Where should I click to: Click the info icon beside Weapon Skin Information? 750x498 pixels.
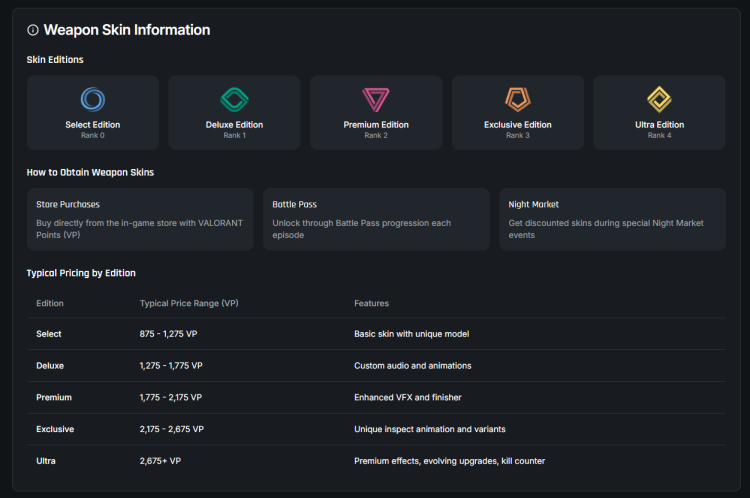click(x=33, y=30)
